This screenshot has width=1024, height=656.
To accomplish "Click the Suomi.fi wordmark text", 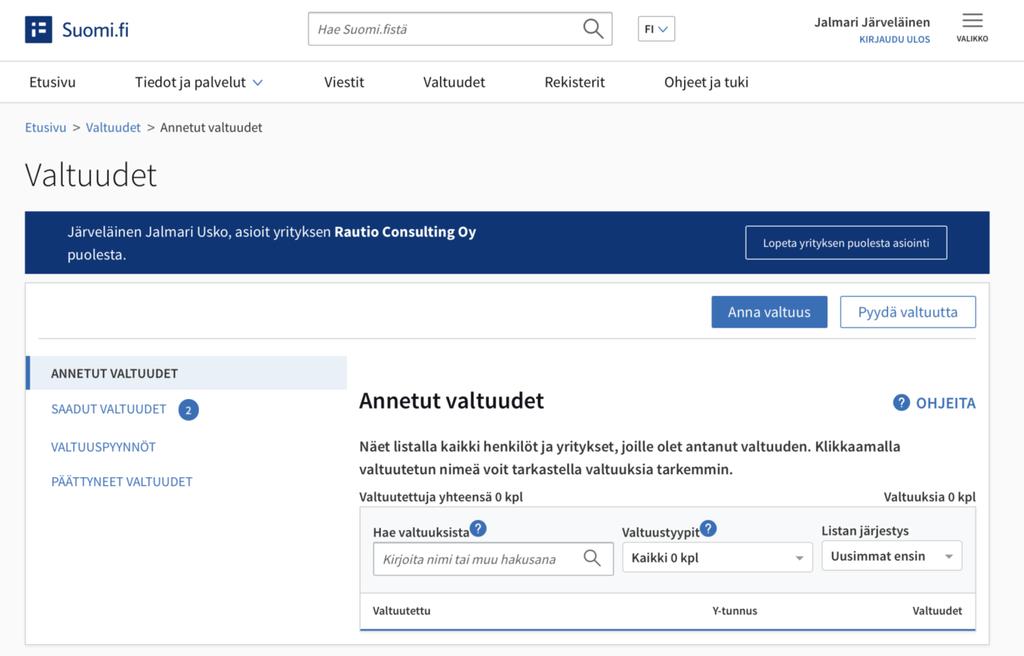I will click(x=95, y=29).
